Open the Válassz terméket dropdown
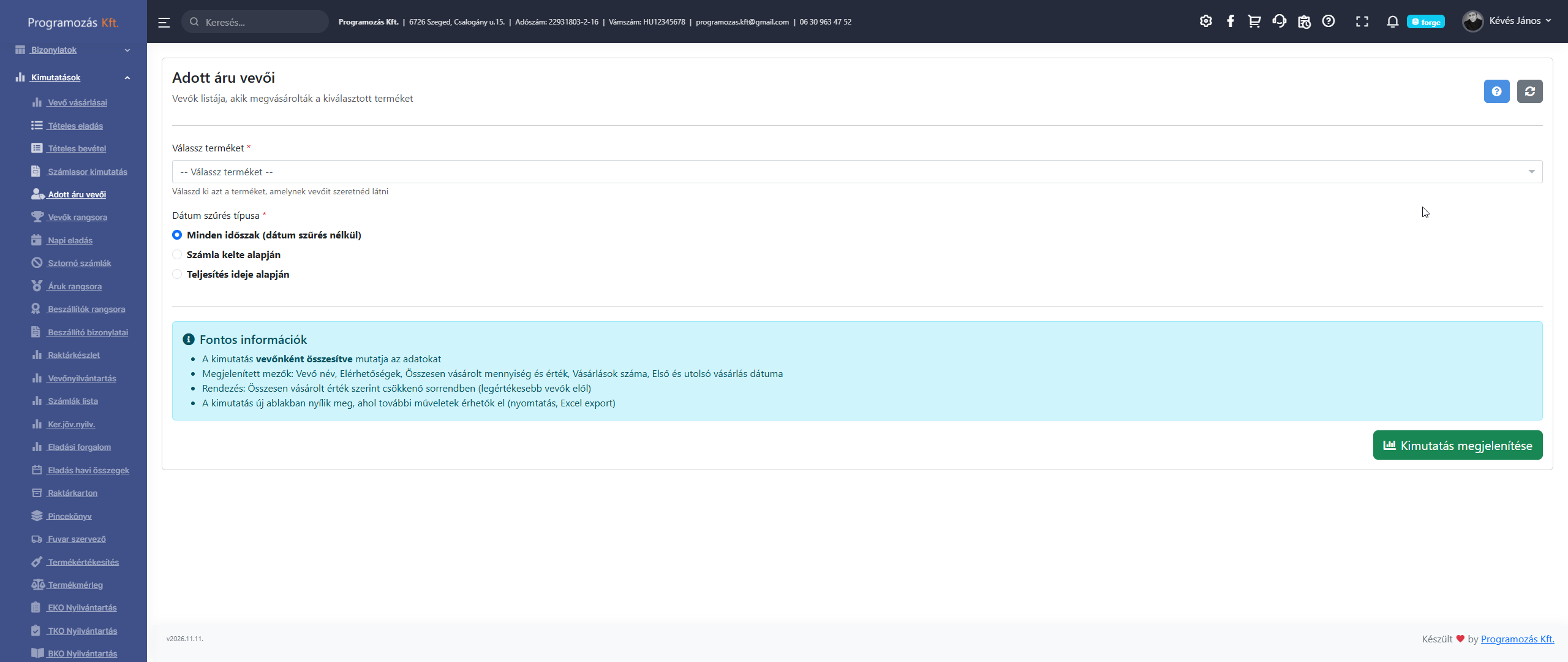The image size is (1568, 662). 856,172
